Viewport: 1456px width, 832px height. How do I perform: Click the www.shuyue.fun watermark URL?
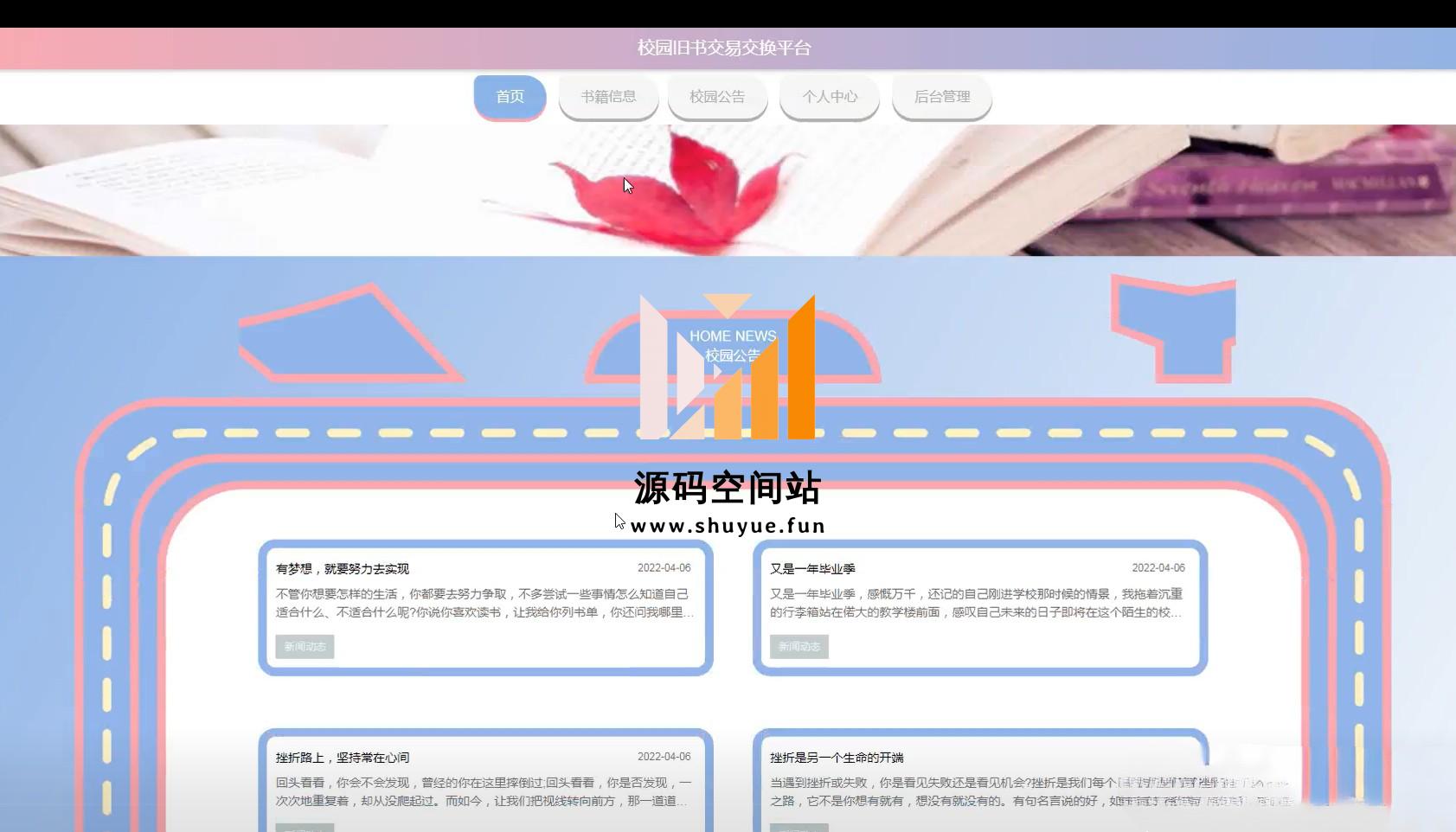pyautogui.click(x=728, y=526)
